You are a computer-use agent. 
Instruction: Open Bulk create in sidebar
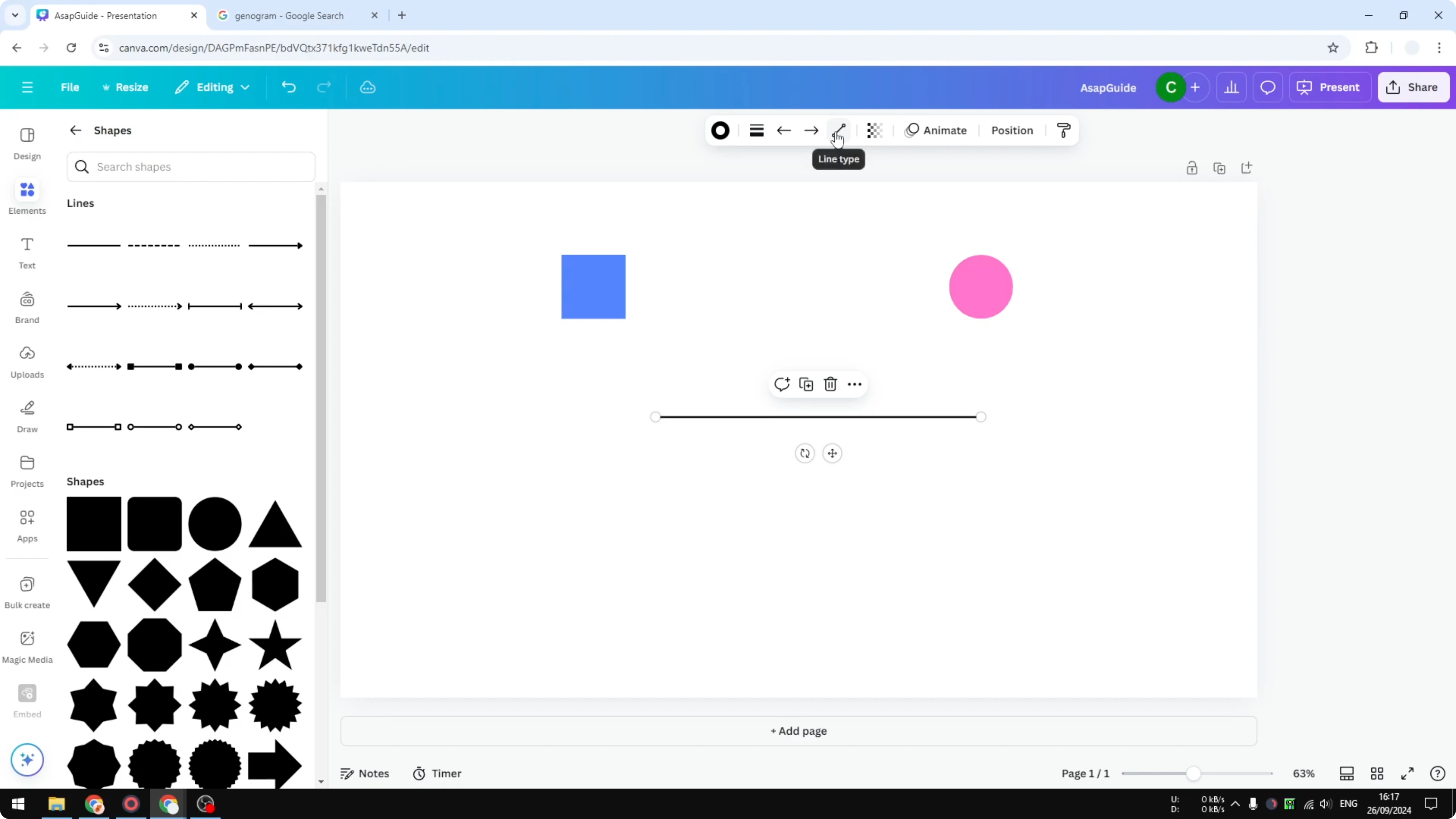(27, 592)
